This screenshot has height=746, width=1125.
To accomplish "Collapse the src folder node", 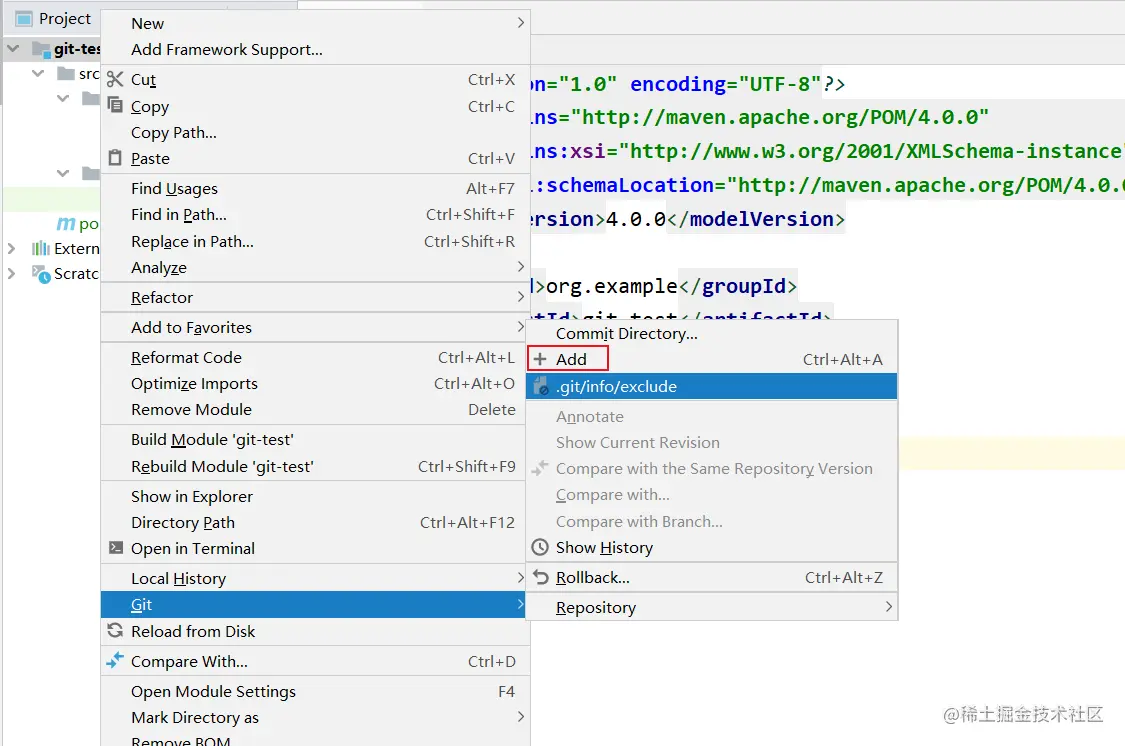I will click(38, 73).
